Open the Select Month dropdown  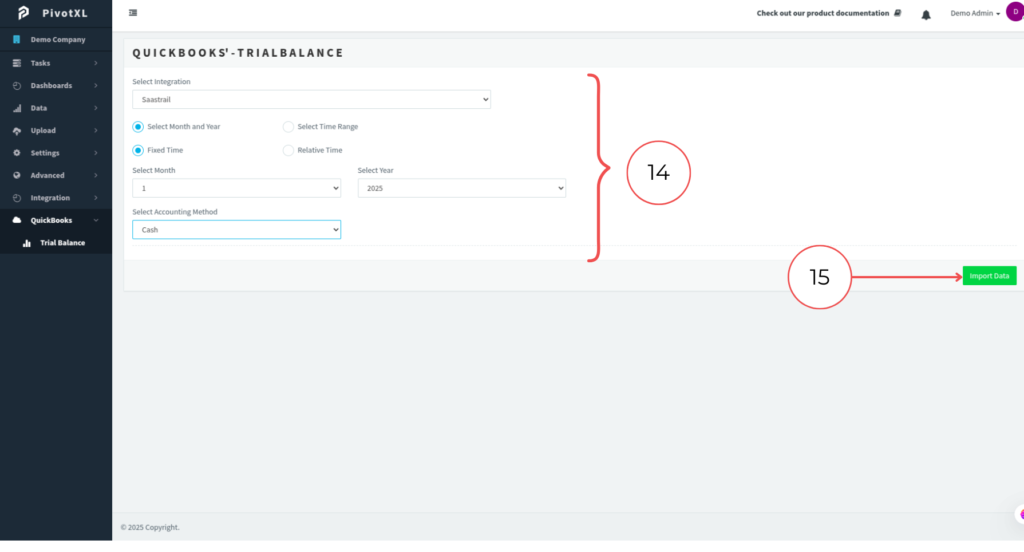(x=236, y=188)
